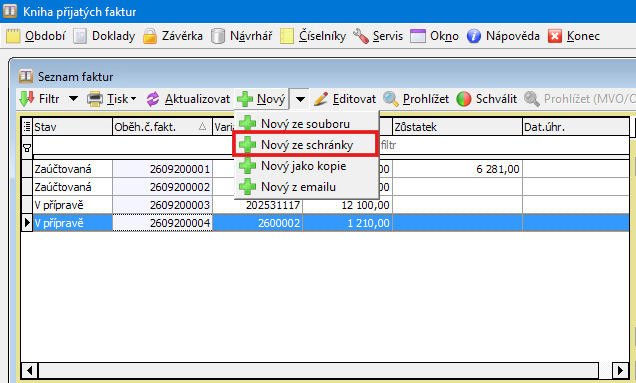Click the Editovat button
Viewport: 636px width, 383px height.
[x=345, y=99]
